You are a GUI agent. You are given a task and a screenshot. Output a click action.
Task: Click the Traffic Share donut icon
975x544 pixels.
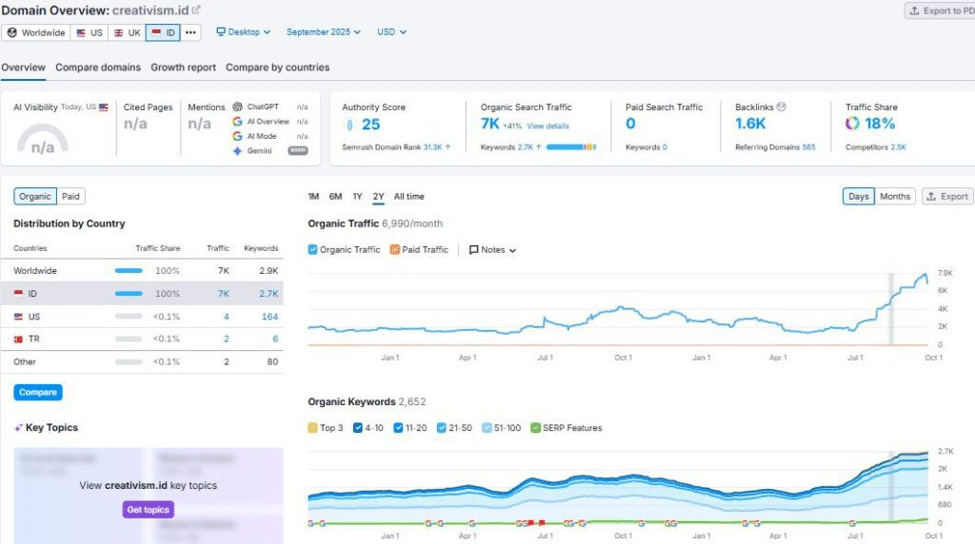(x=852, y=124)
